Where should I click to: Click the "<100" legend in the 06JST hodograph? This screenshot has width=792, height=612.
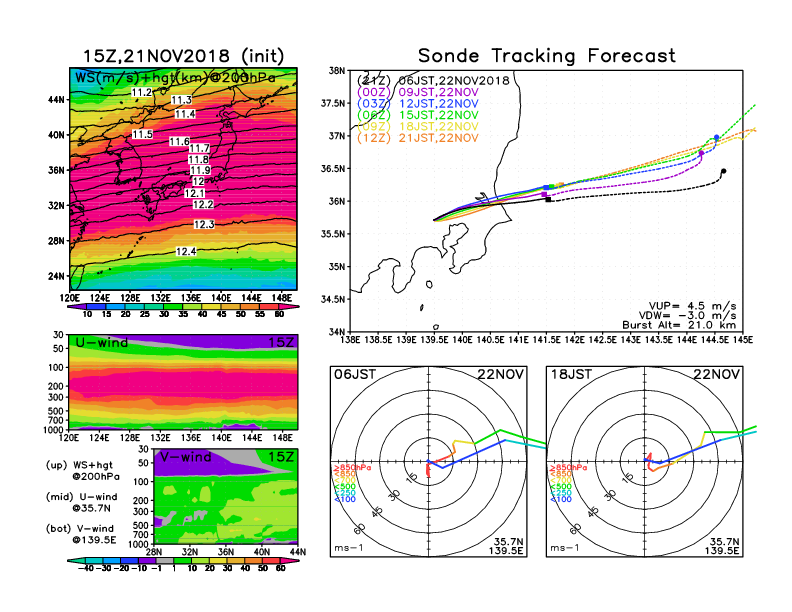[x=345, y=499]
